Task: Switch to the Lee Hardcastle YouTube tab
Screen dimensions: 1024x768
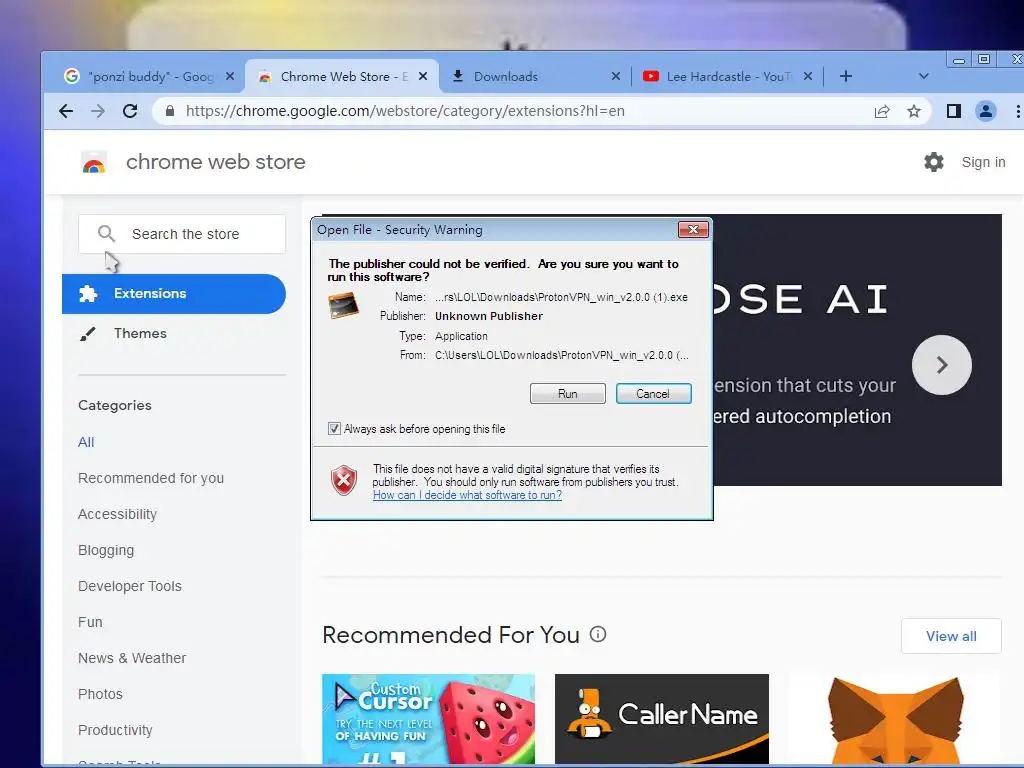Action: (x=726, y=76)
